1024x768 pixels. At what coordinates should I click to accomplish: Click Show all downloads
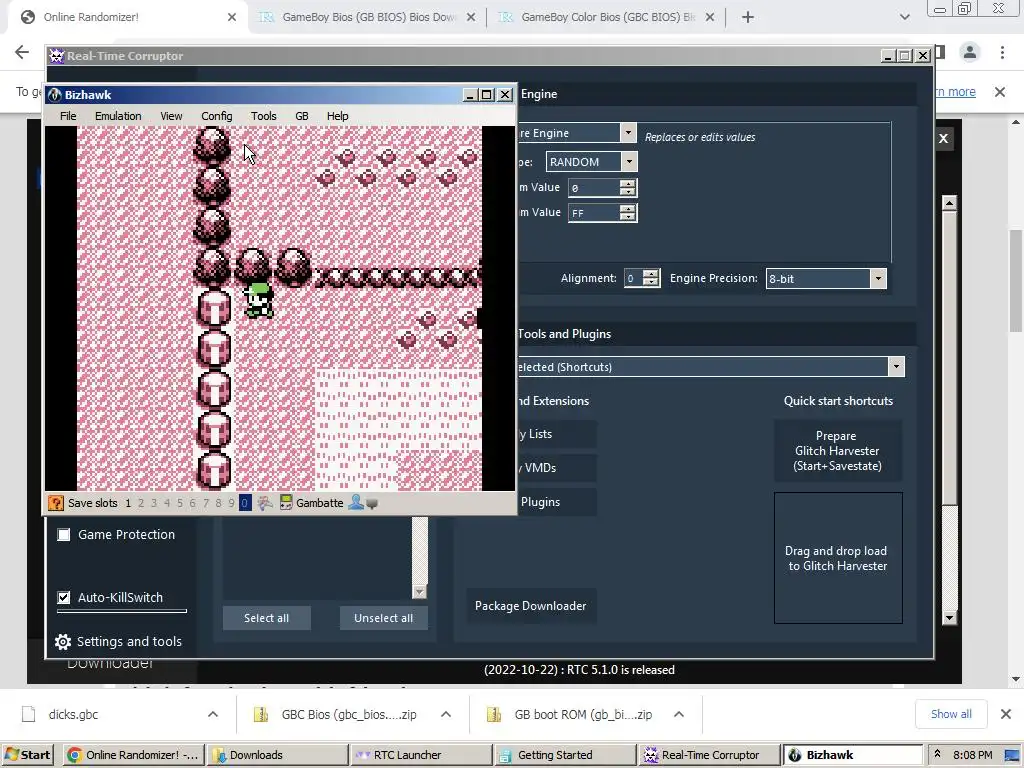[951, 714]
